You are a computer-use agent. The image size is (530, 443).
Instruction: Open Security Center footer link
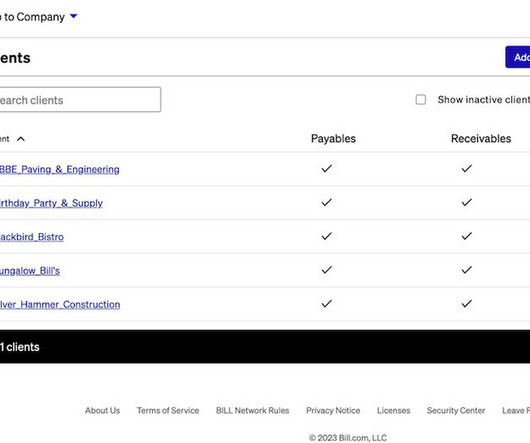456,411
